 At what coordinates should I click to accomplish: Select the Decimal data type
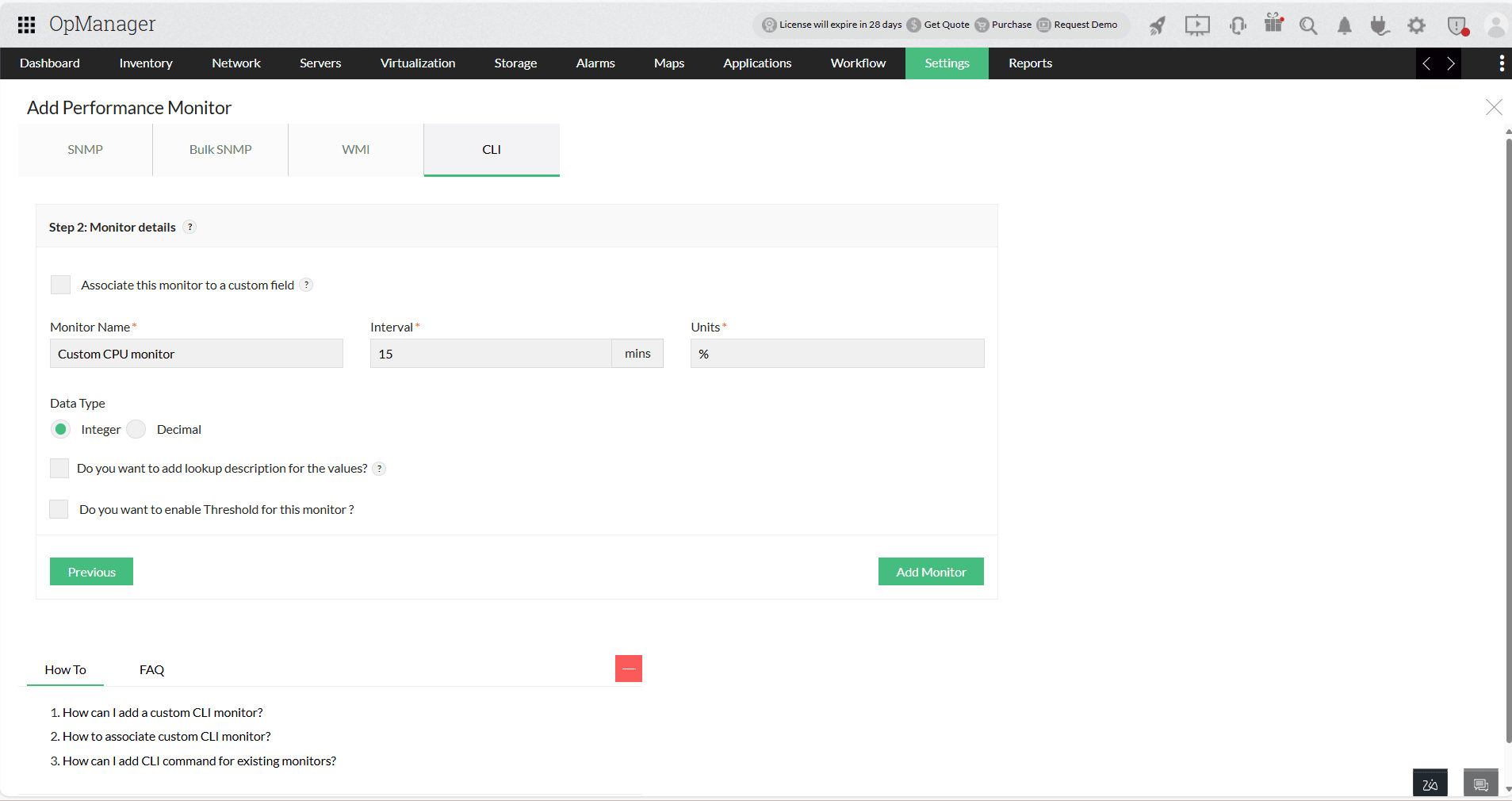[x=136, y=429]
